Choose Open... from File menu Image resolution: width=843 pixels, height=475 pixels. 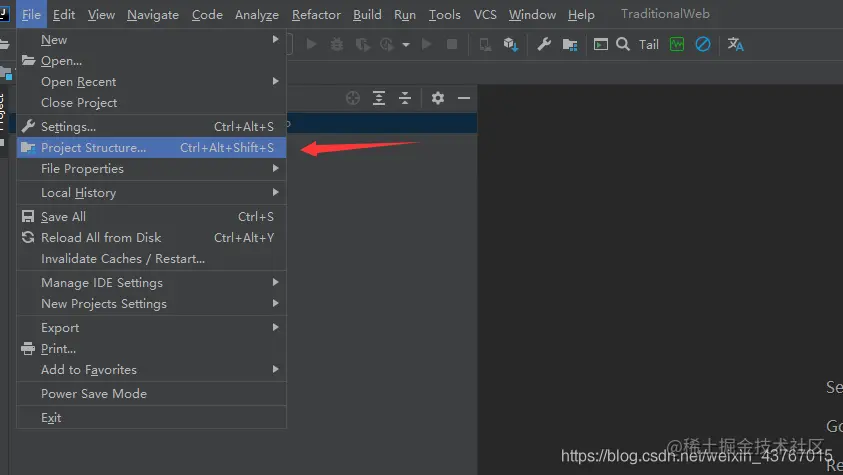coord(152,61)
